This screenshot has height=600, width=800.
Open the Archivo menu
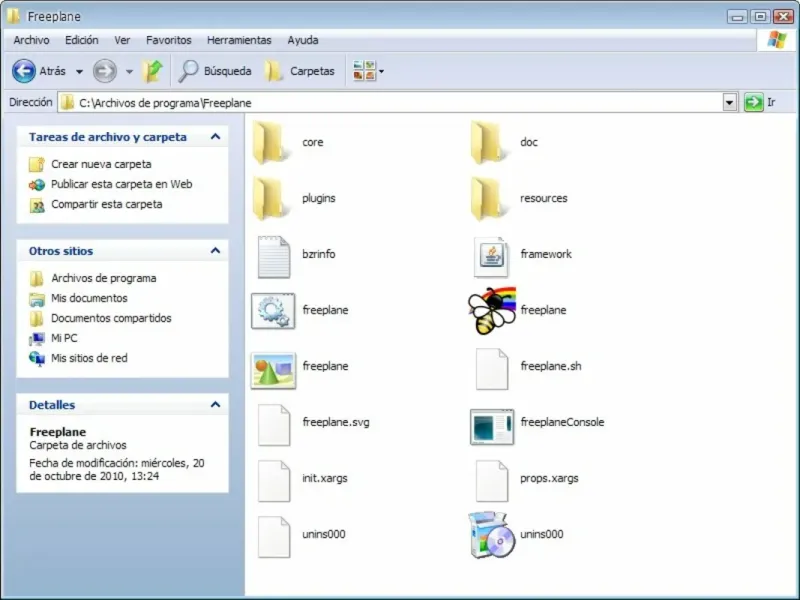click(32, 40)
